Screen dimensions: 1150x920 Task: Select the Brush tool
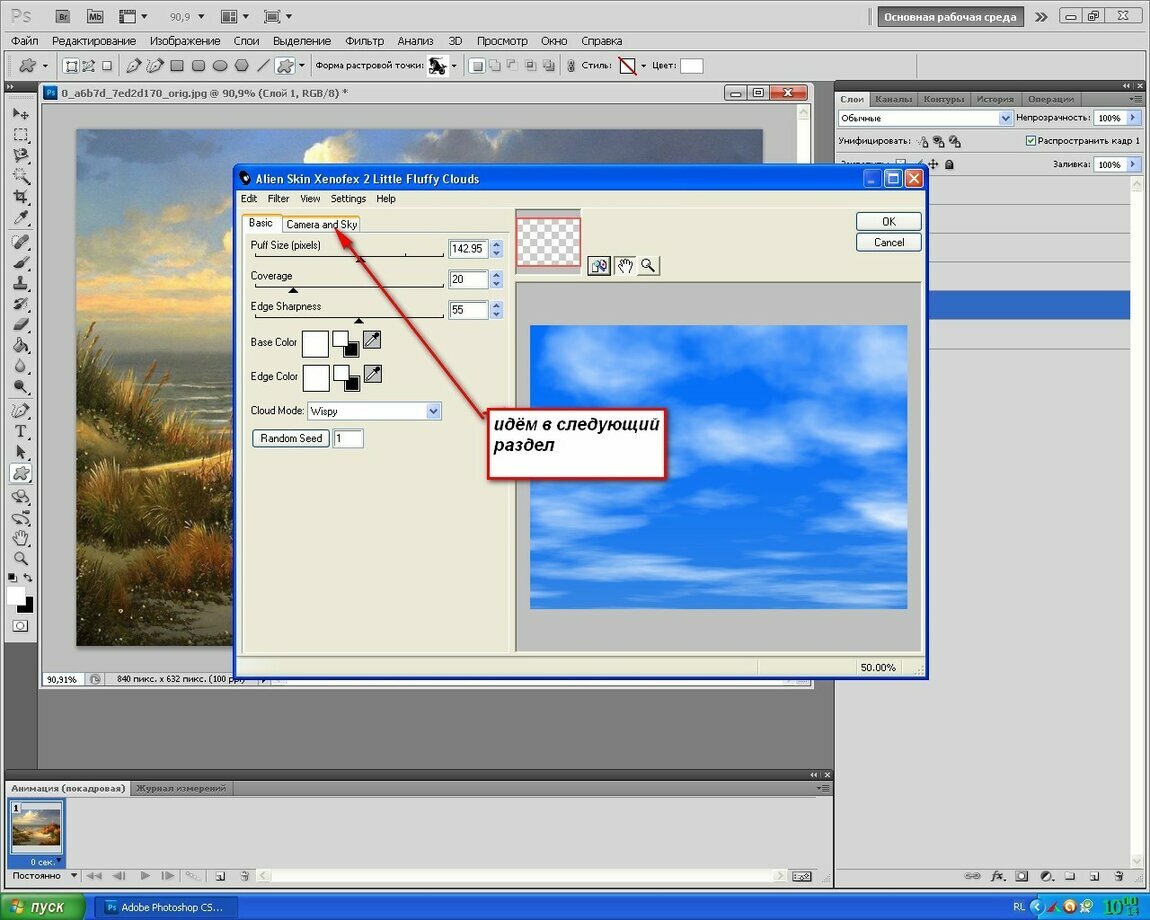(21, 262)
